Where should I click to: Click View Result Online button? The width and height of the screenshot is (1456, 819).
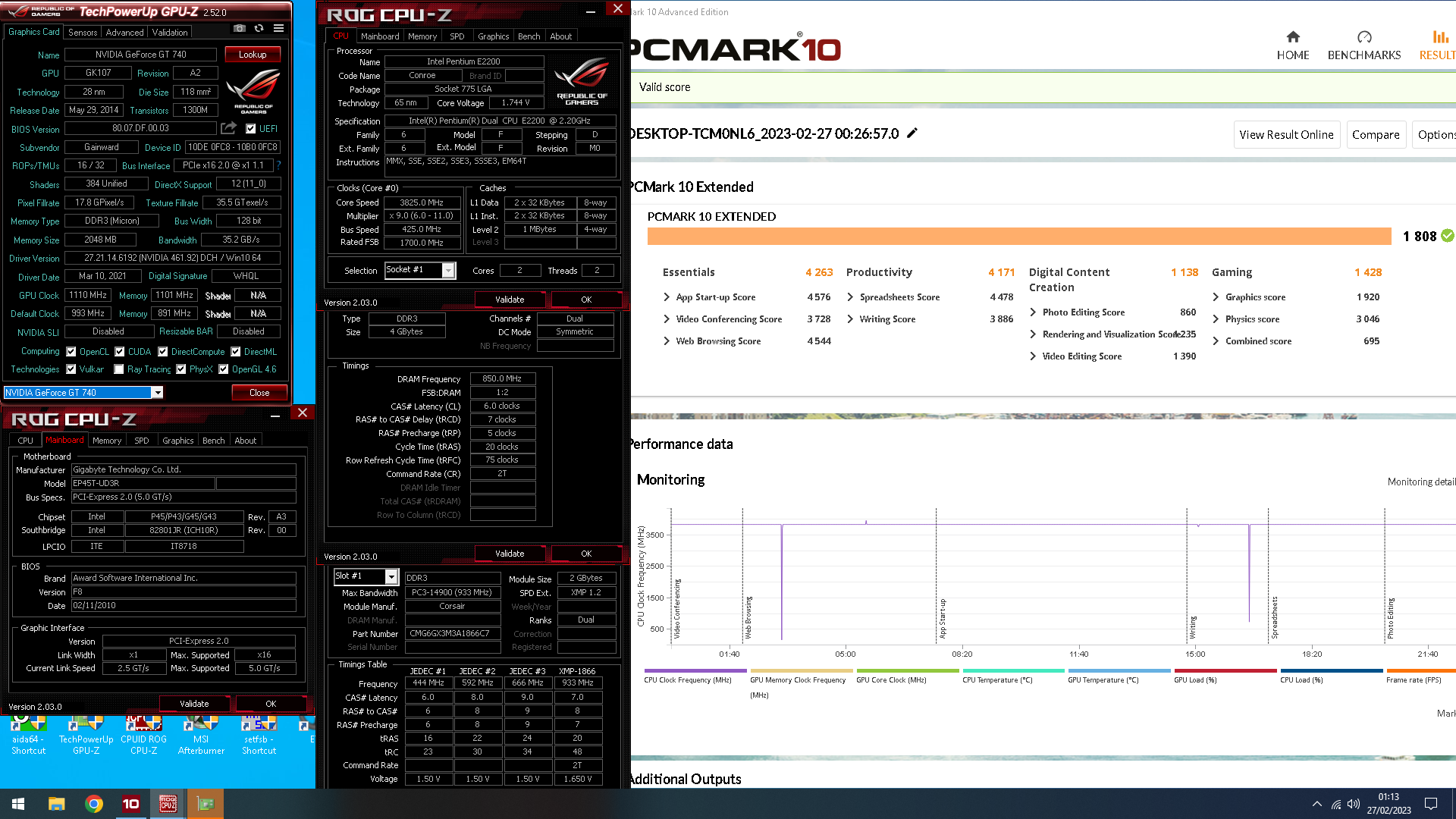[1286, 134]
